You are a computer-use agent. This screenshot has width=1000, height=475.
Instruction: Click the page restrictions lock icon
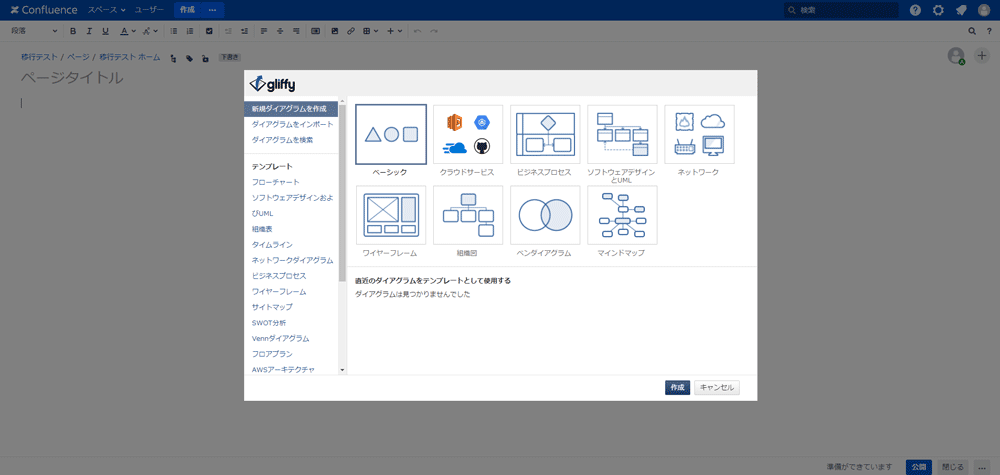pyautogui.click(x=205, y=58)
